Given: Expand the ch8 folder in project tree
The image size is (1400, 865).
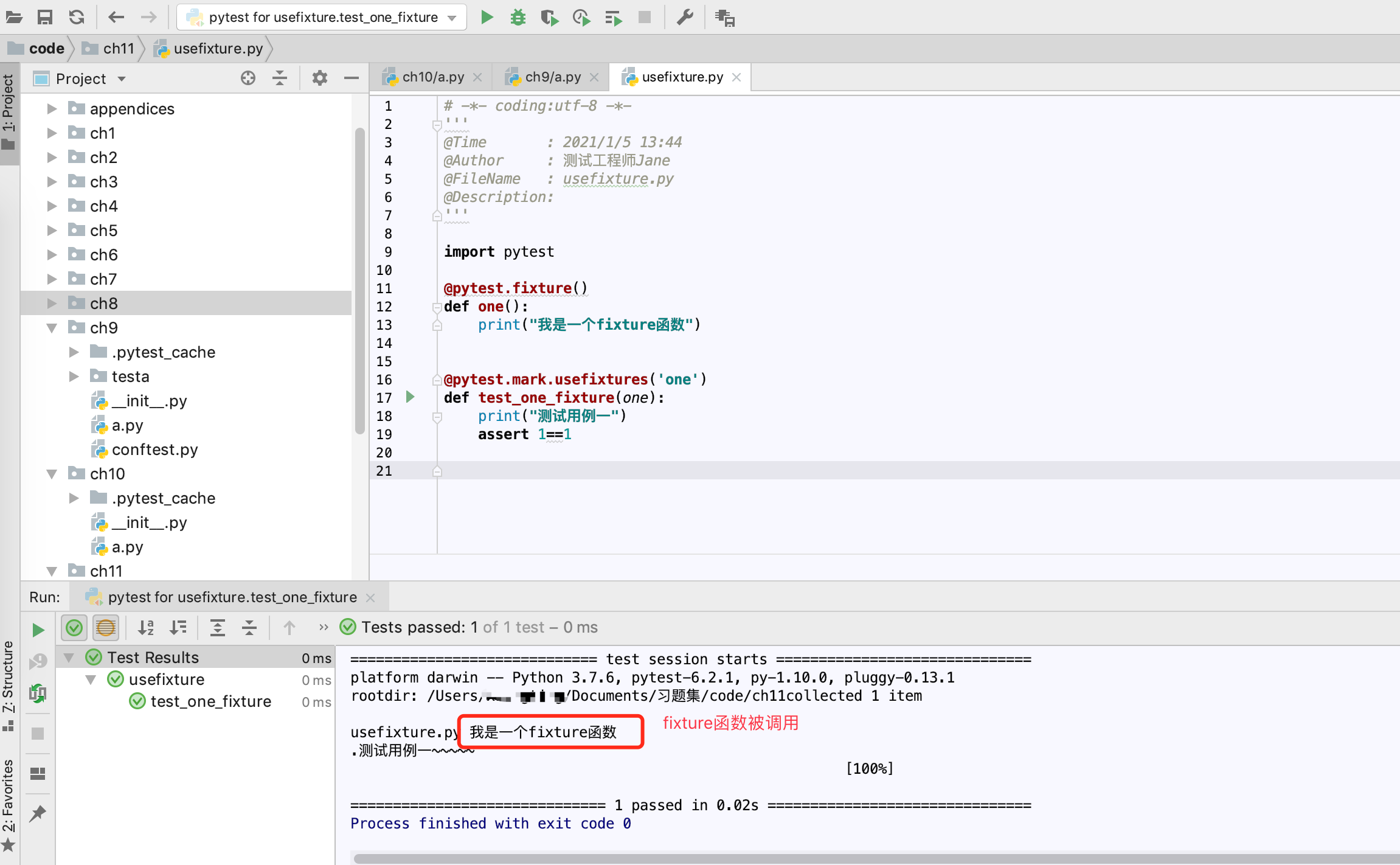Looking at the screenshot, I should click(52, 303).
